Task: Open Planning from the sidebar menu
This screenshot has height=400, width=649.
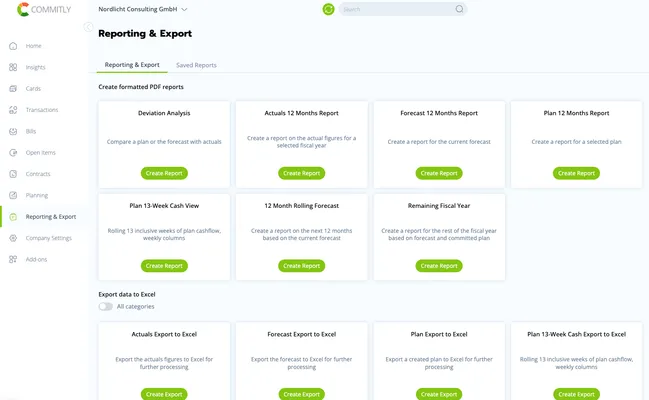Action: point(37,195)
